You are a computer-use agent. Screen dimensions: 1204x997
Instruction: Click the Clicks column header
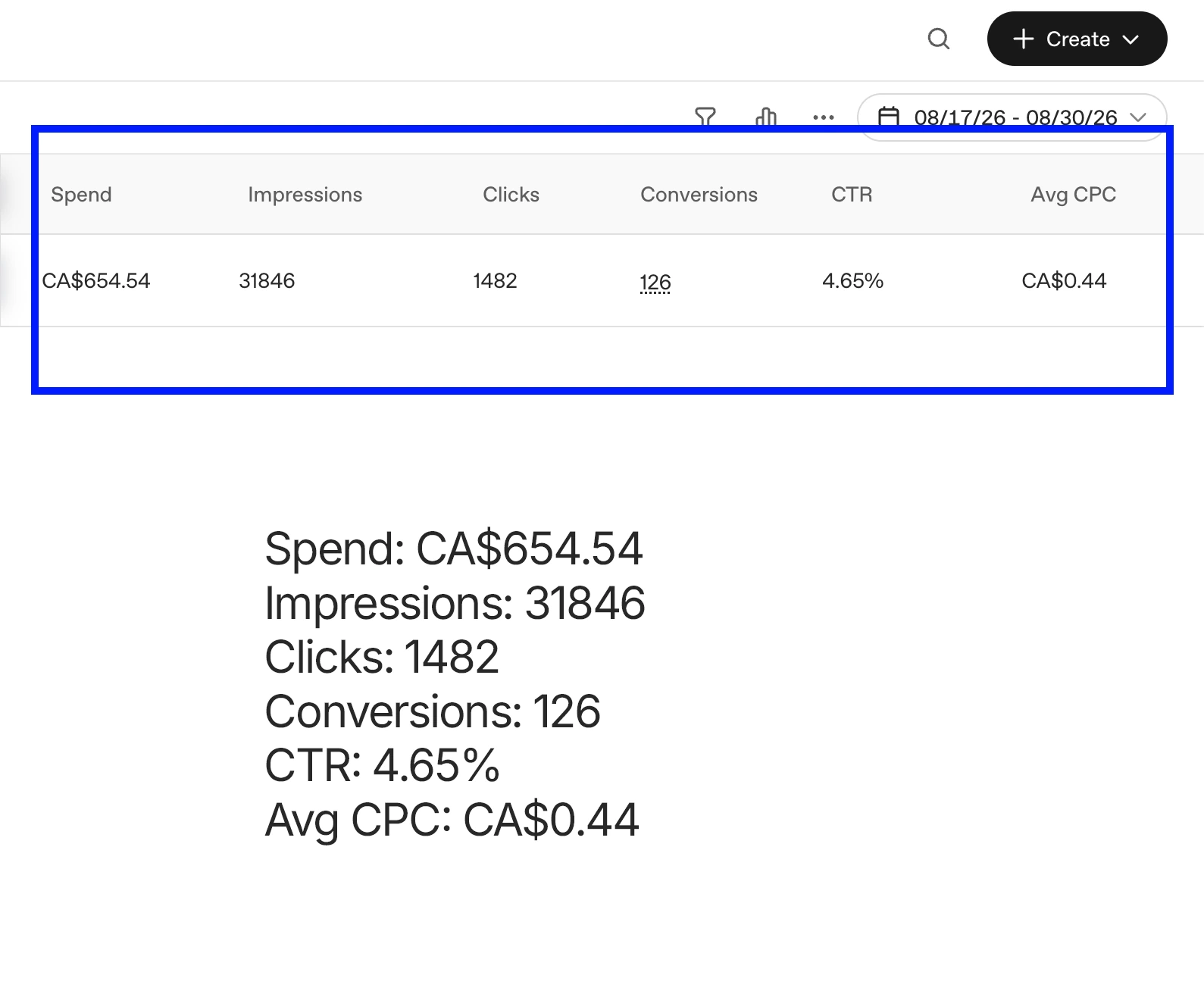click(x=511, y=195)
